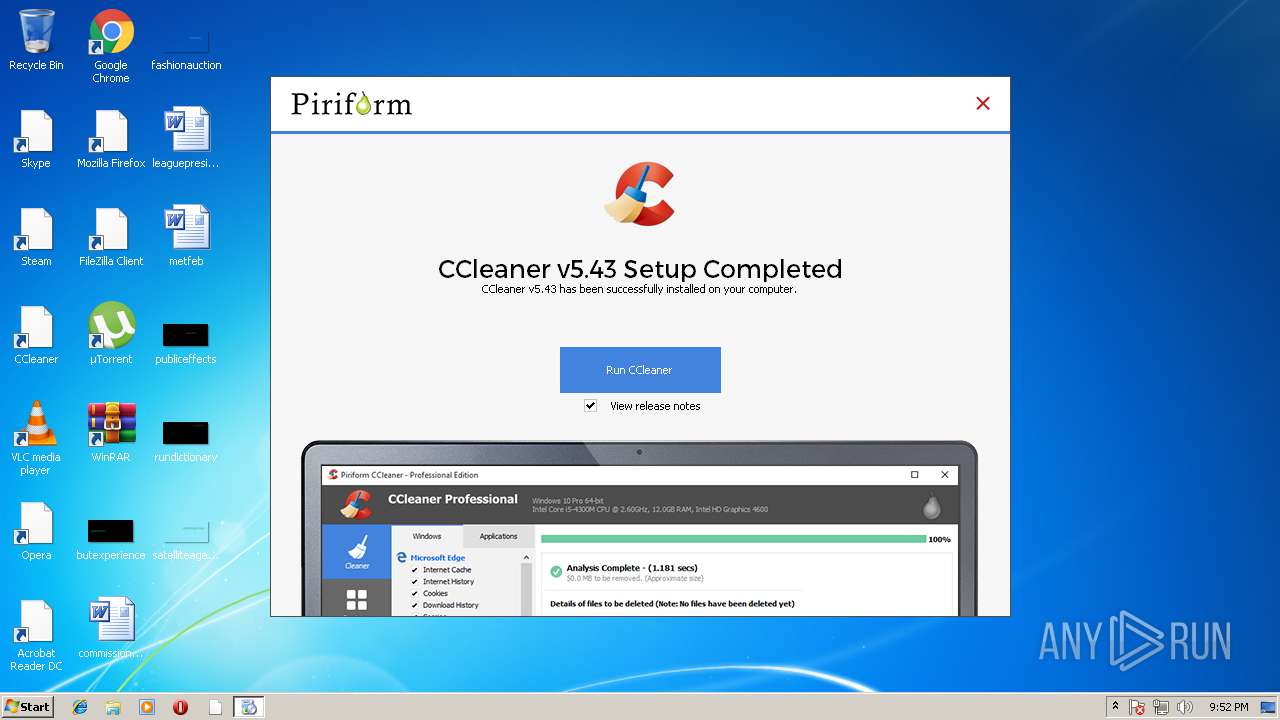
Task: Show hidden system tray icons
Action: click(1116, 707)
